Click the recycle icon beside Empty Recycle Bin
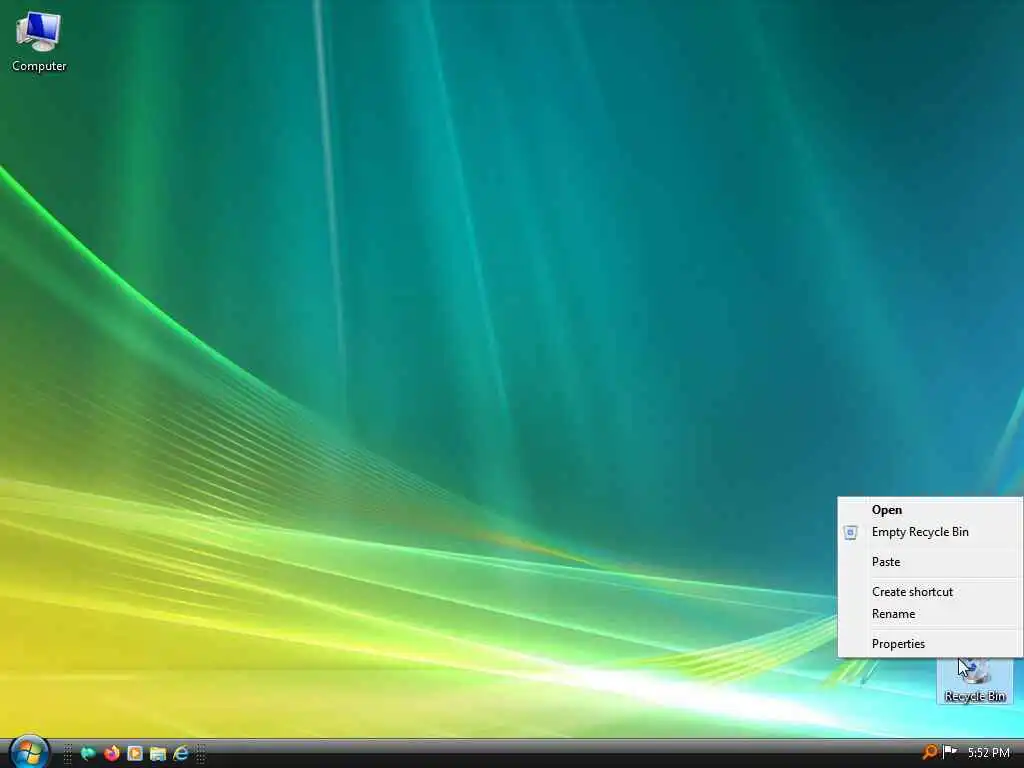 [x=850, y=532]
